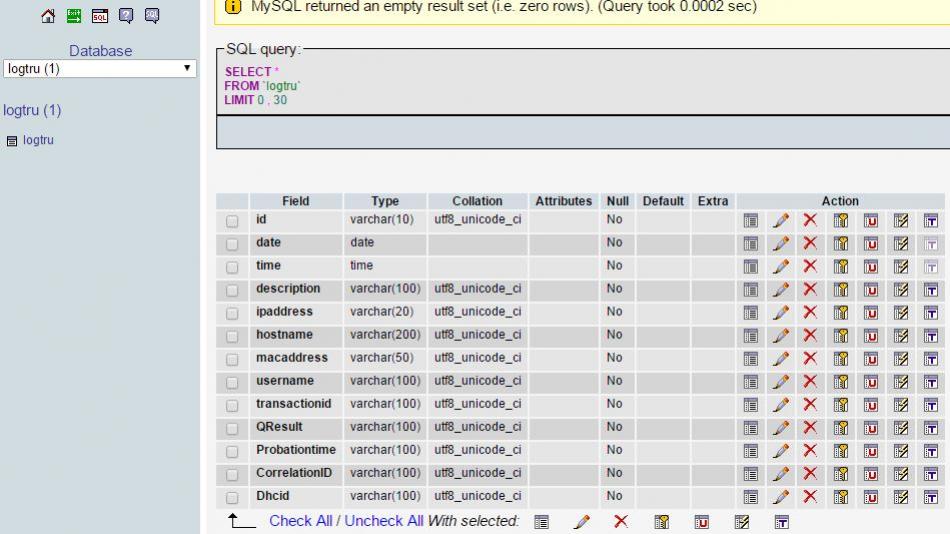950x534 pixels.
Task: Click the LIMIT keyword in SQL query
Action: point(239,100)
